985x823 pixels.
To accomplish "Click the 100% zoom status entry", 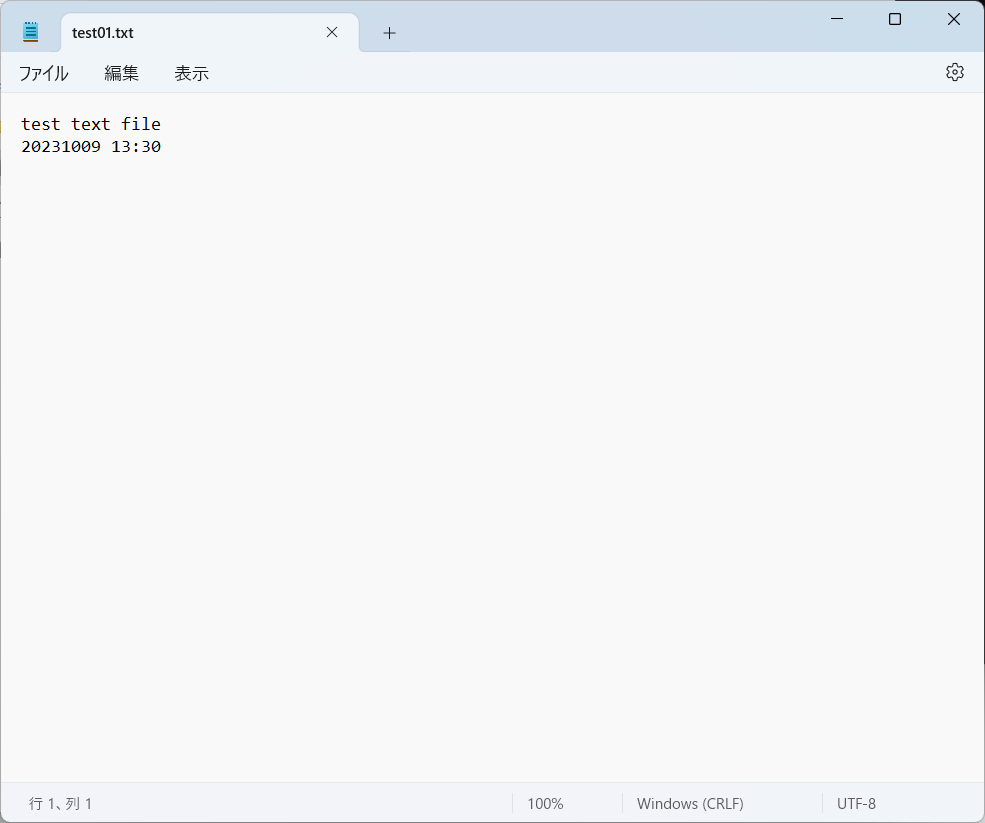I will coord(545,804).
